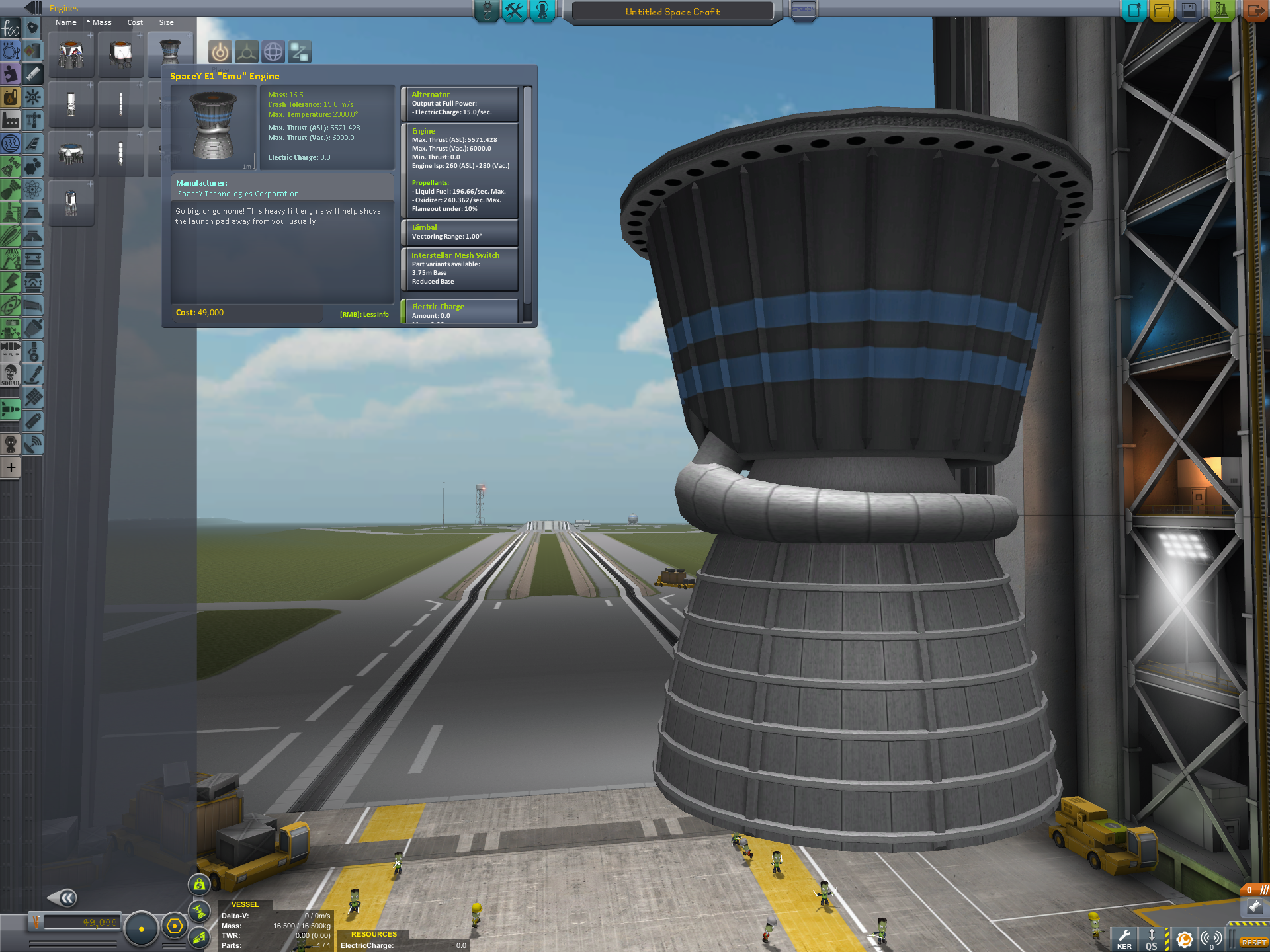Screen dimensions: 1270x952
Task: Open the Squad filter category
Action: [11, 375]
